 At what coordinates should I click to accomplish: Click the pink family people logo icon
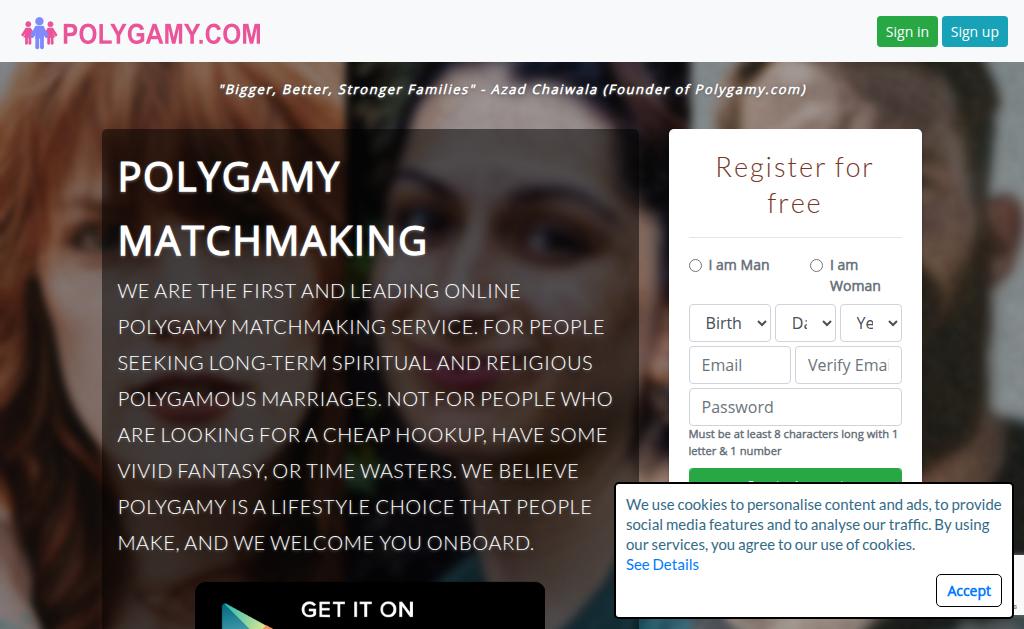click(39, 33)
